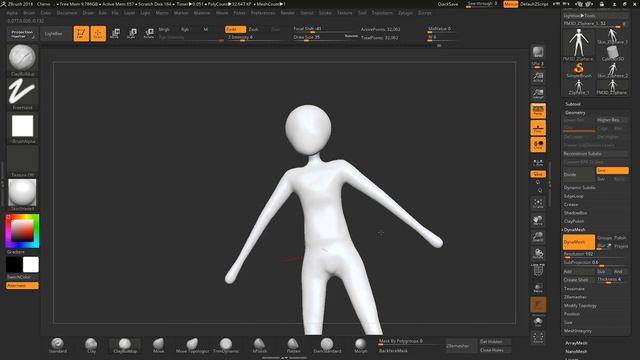The width and height of the screenshot is (640, 360).
Task: Pick the DamStandard brush
Action: click(x=327, y=345)
